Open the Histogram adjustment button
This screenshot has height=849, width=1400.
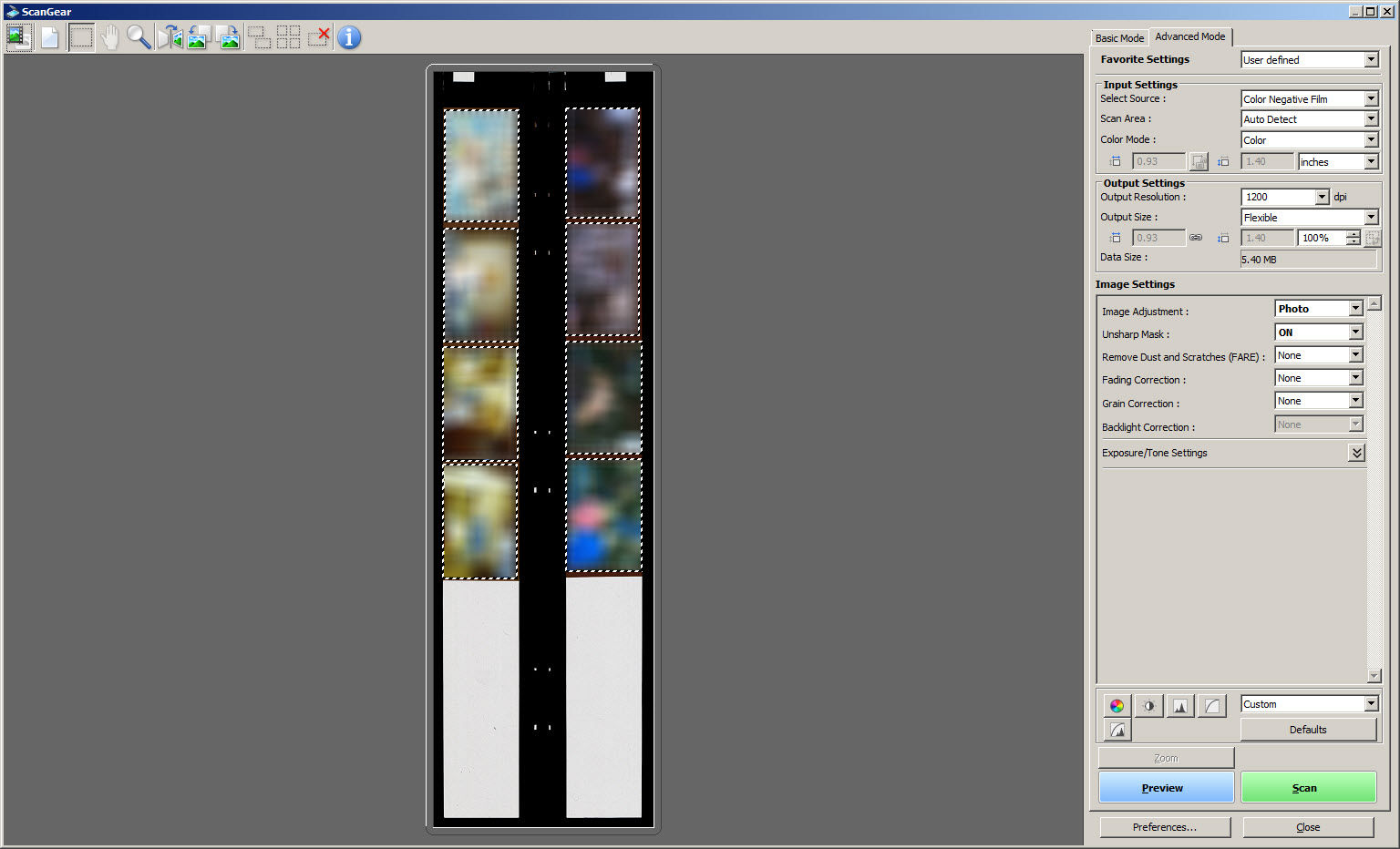pyautogui.click(x=1180, y=706)
